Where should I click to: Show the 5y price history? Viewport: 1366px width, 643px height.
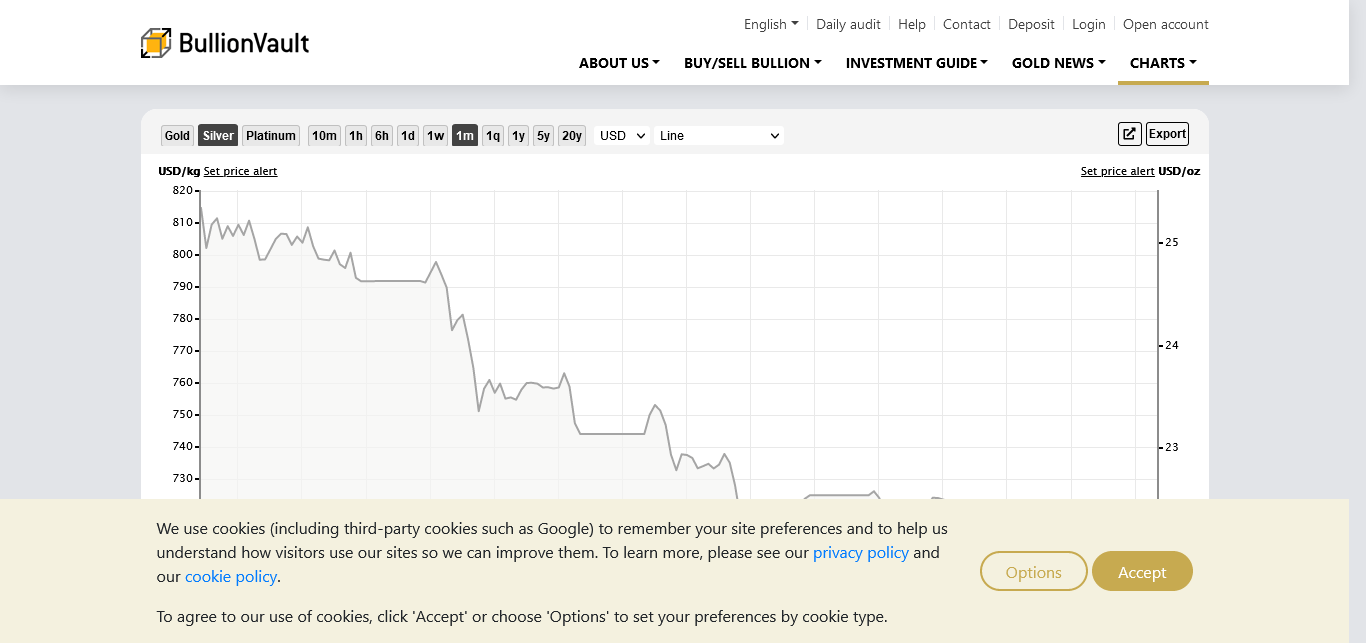pyautogui.click(x=542, y=136)
